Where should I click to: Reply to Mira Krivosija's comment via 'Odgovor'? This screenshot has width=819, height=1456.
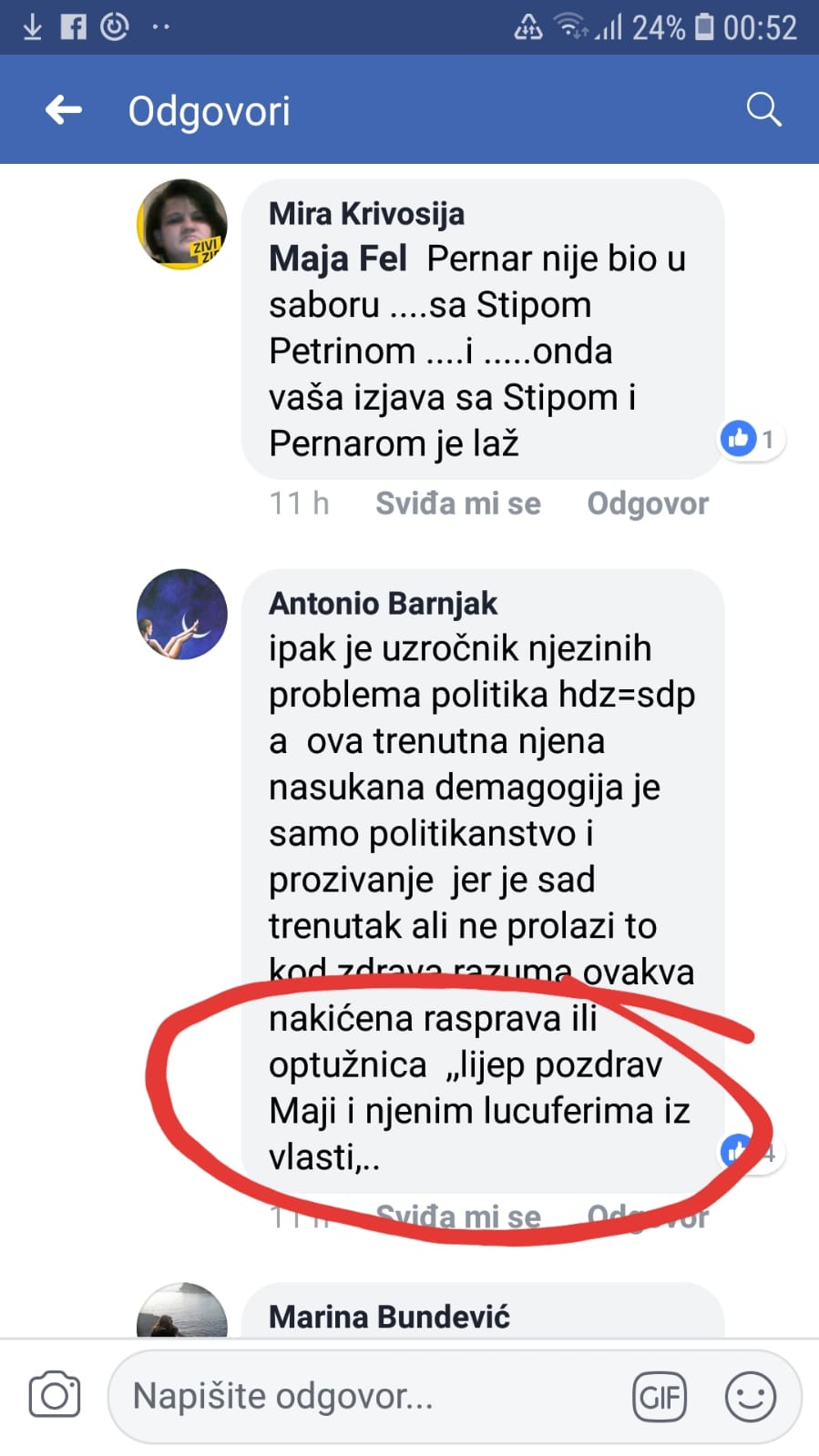[x=648, y=504]
